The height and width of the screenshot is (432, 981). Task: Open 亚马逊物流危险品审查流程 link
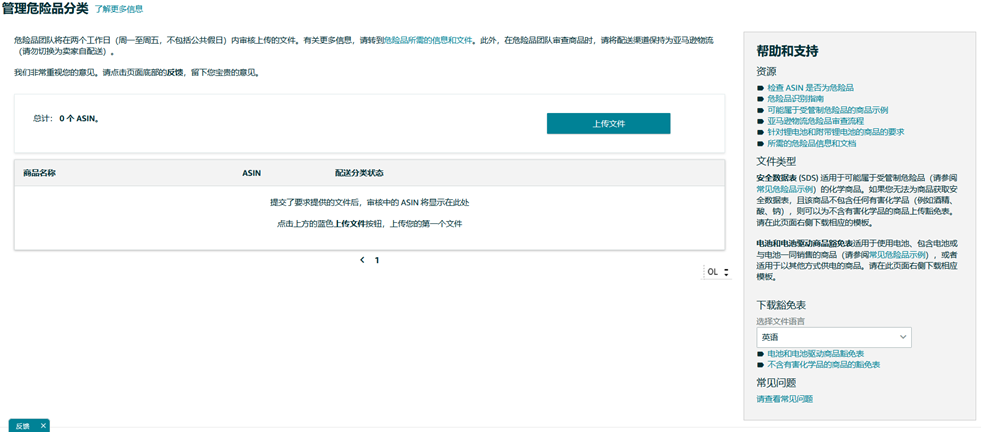(816, 121)
